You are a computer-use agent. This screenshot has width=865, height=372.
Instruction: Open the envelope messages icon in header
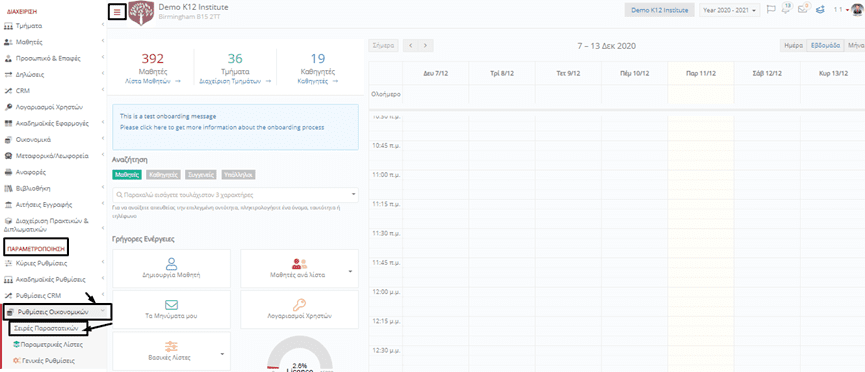pyautogui.click(x=803, y=9)
